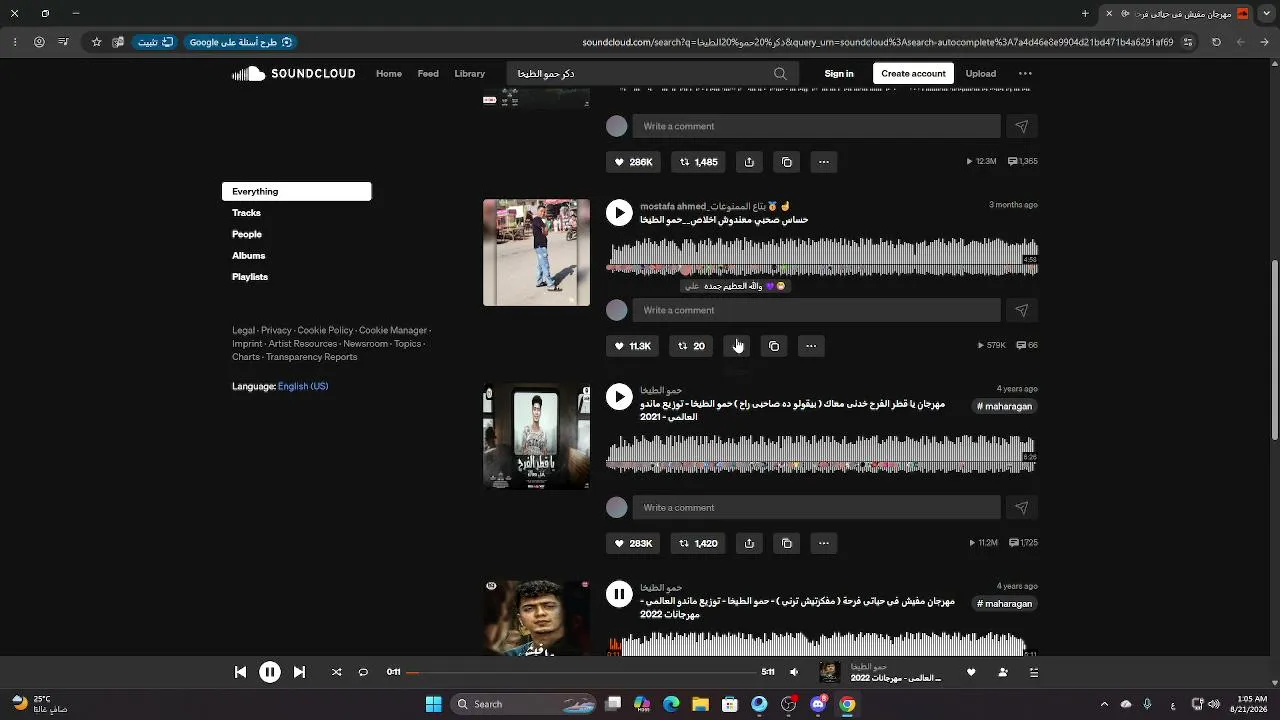Viewport: 1280px width, 720px height.
Task: Click the Create account button
Action: point(913,74)
